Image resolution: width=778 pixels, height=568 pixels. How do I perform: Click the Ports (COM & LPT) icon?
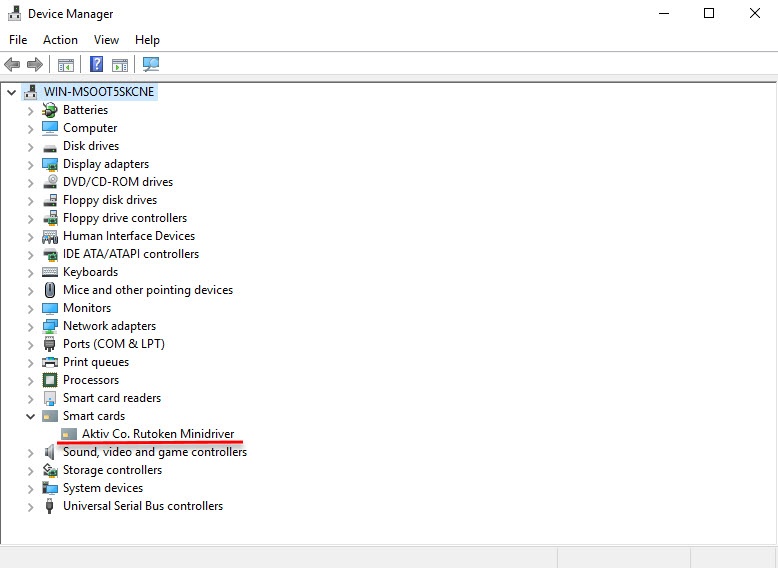pyautogui.click(x=49, y=344)
